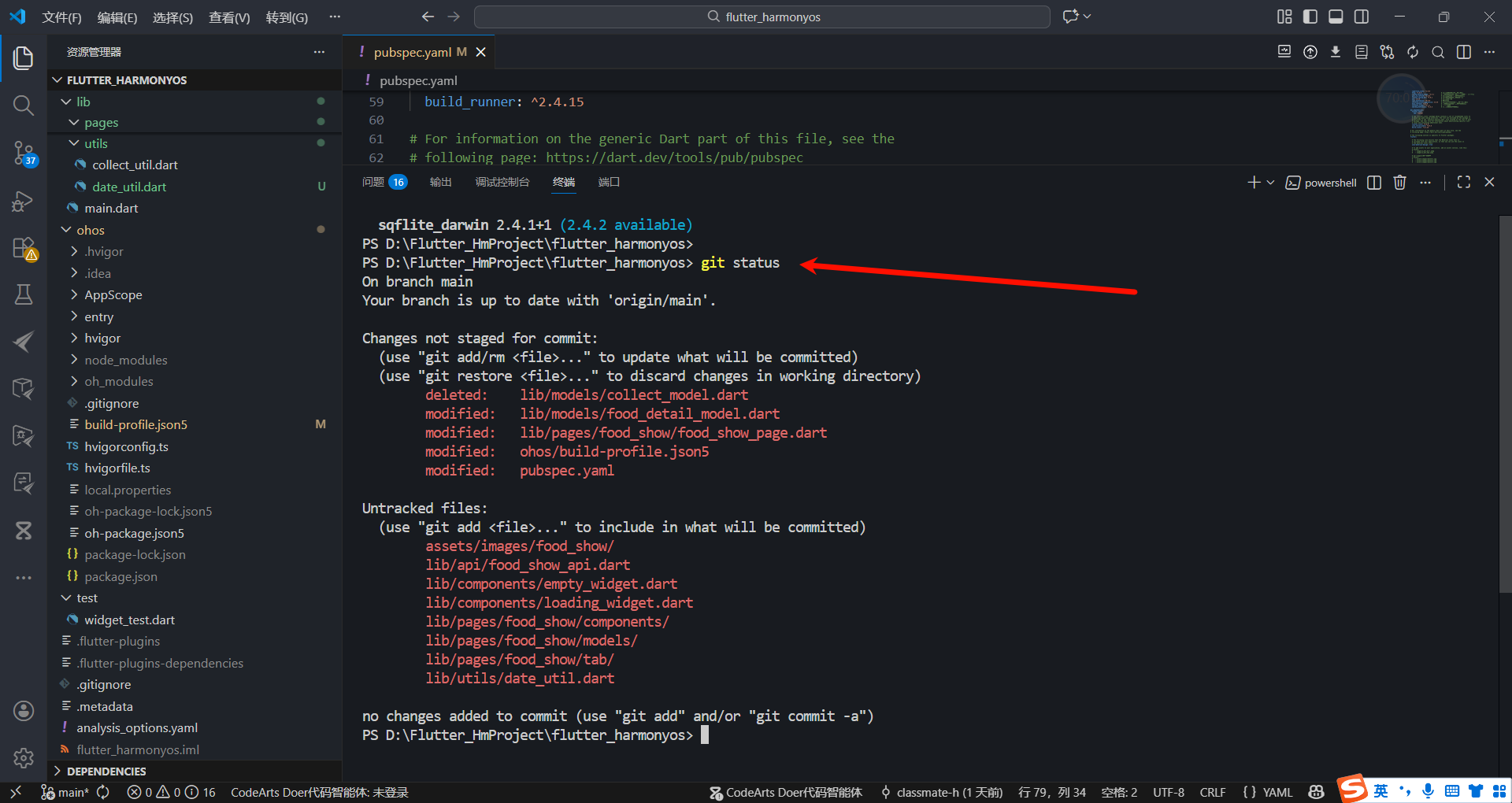Open Source Control view with 37 changes
The height and width of the screenshot is (803, 1512).
click(x=24, y=153)
